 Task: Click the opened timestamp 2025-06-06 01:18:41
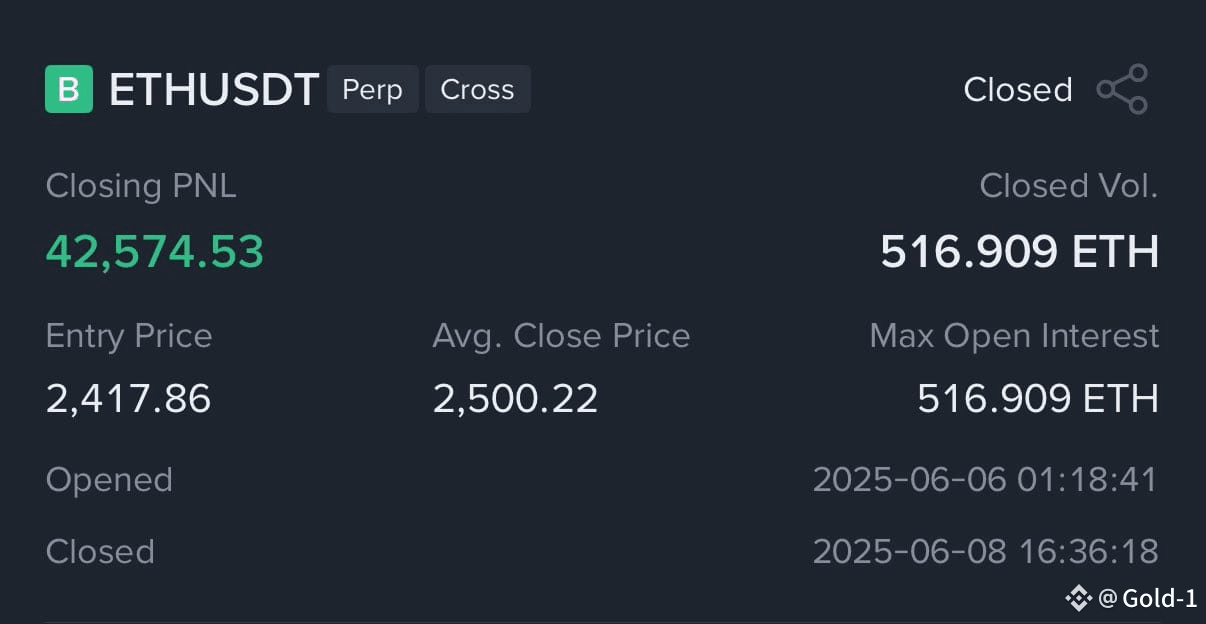tap(985, 480)
